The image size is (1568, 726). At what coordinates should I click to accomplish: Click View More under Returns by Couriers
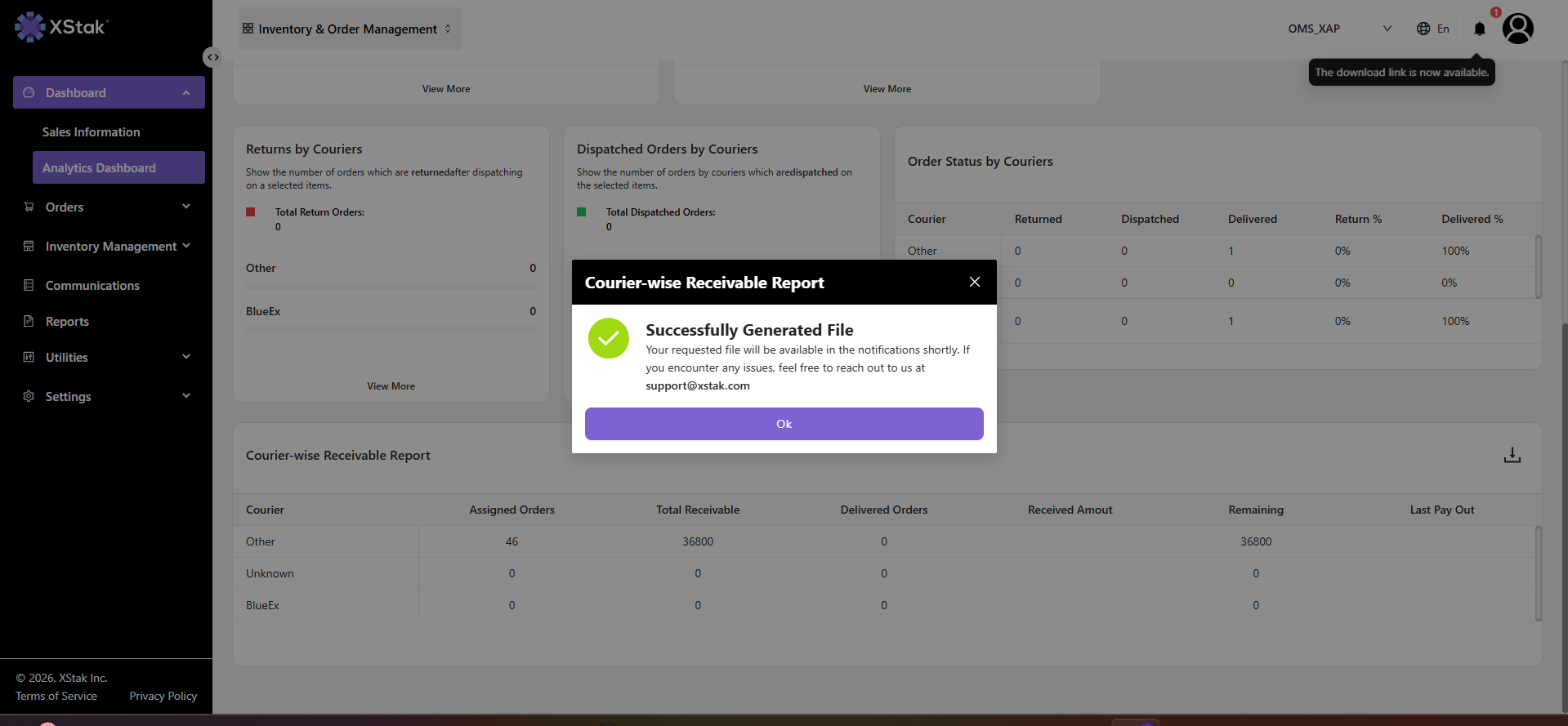point(391,386)
